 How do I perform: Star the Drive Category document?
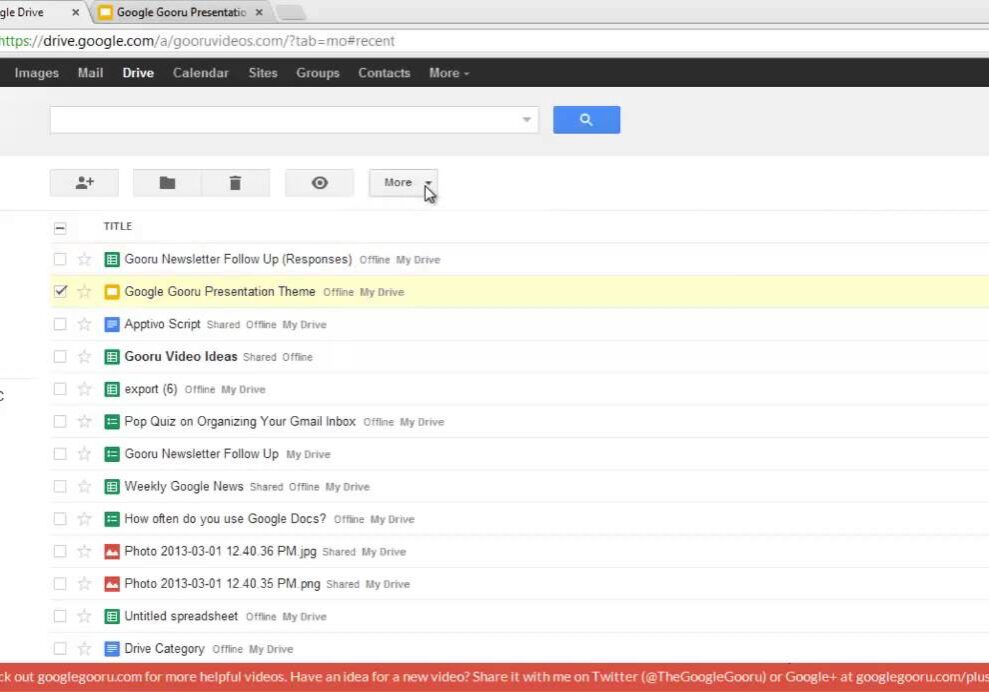pyautogui.click(x=84, y=648)
